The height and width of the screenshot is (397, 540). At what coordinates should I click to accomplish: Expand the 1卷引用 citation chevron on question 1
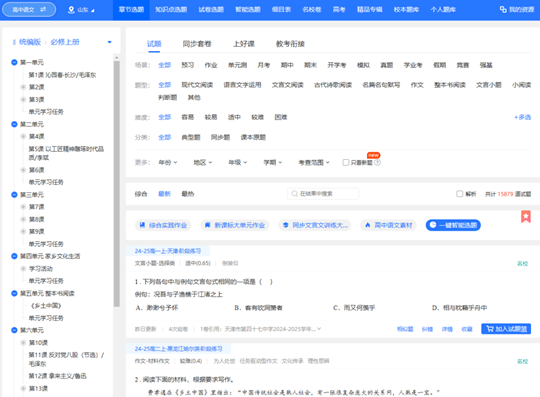pyautogui.click(x=319, y=329)
